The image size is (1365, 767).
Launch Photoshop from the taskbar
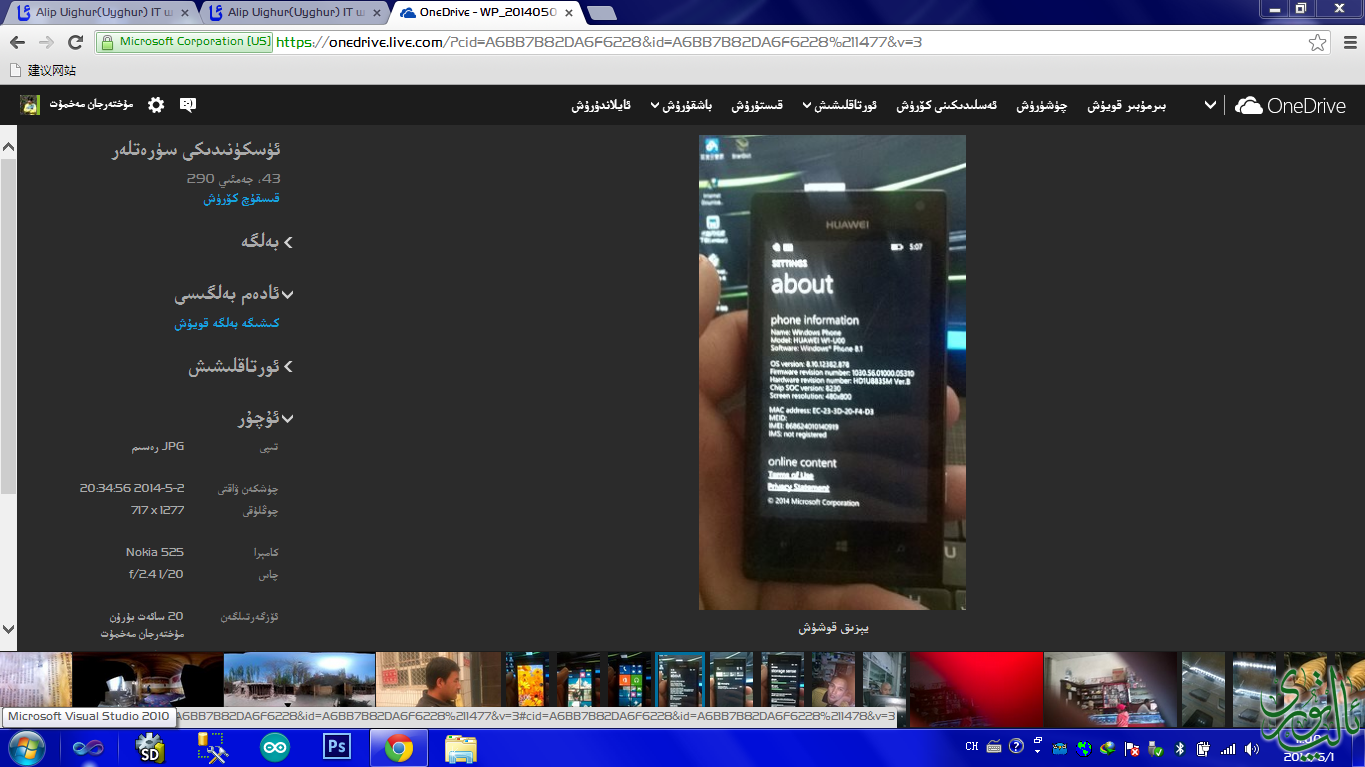pyautogui.click(x=336, y=747)
